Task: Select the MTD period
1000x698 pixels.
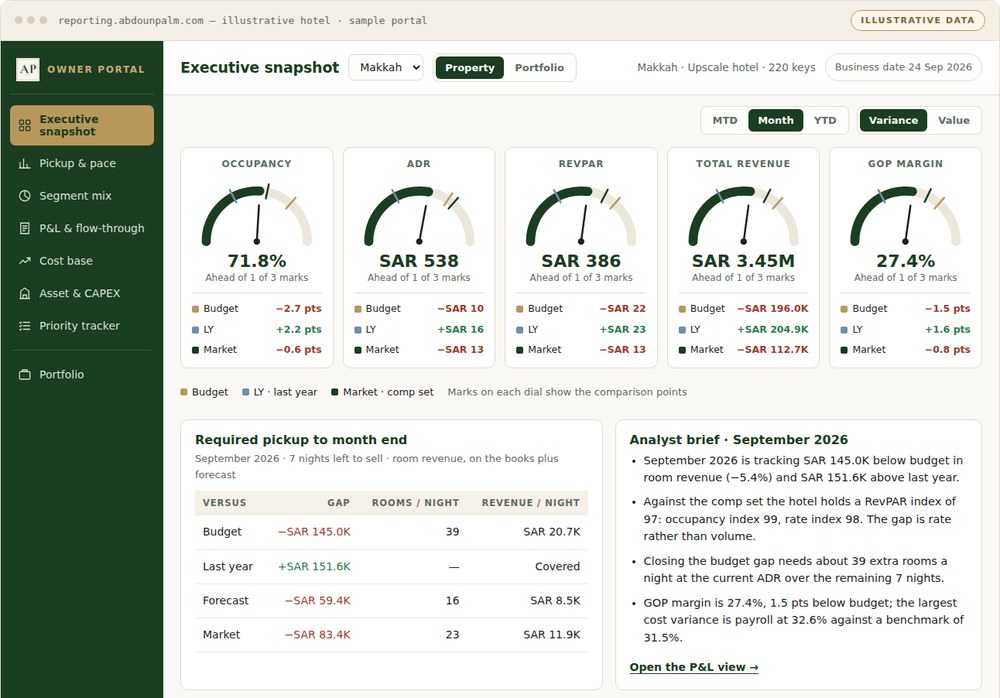Action: point(724,121)
